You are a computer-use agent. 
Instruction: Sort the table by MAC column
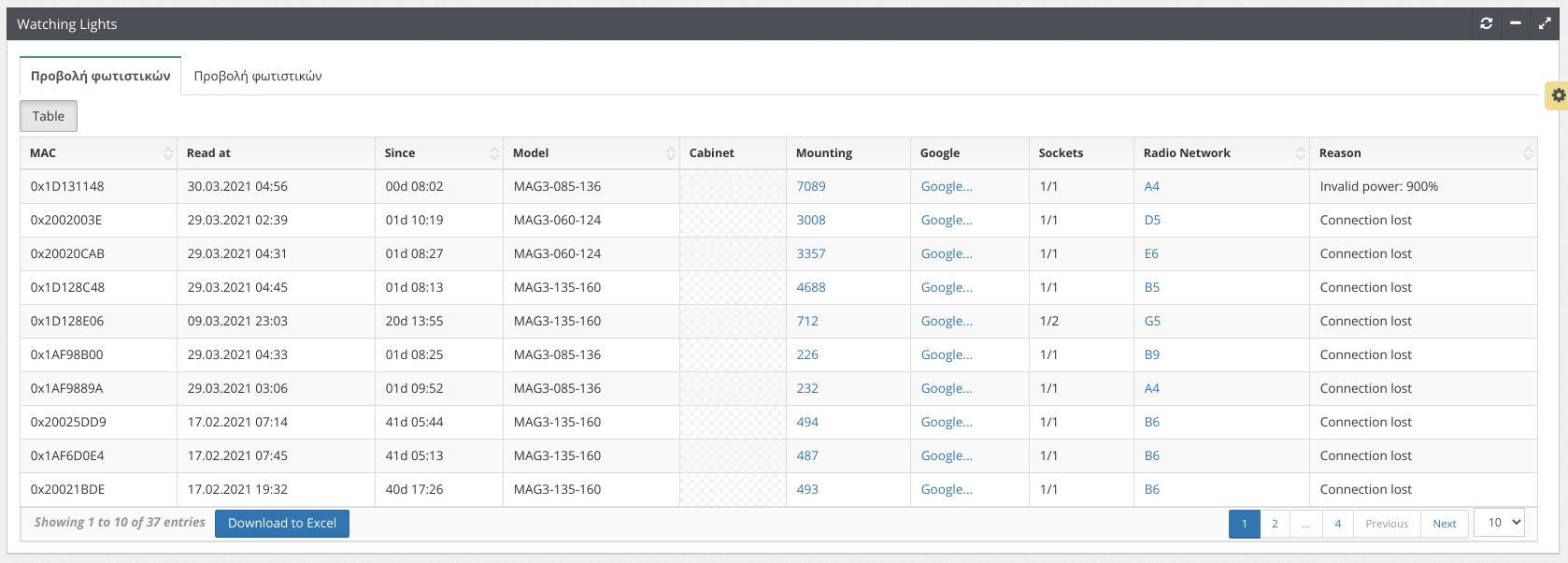point(98,153)
